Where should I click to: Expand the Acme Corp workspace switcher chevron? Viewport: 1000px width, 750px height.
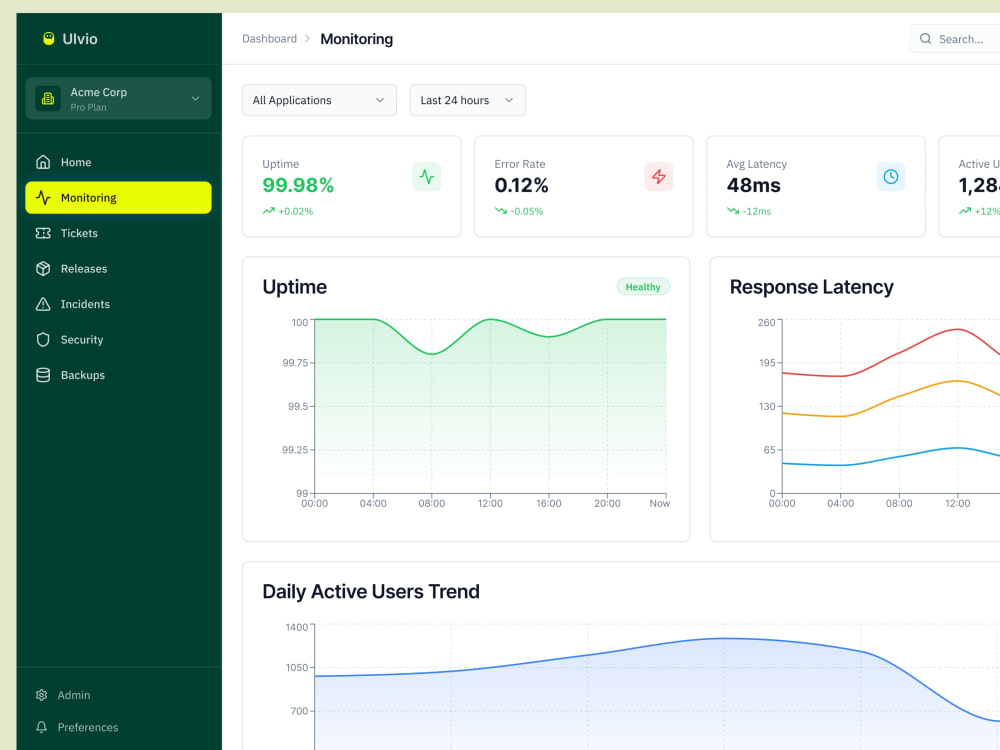195,99
